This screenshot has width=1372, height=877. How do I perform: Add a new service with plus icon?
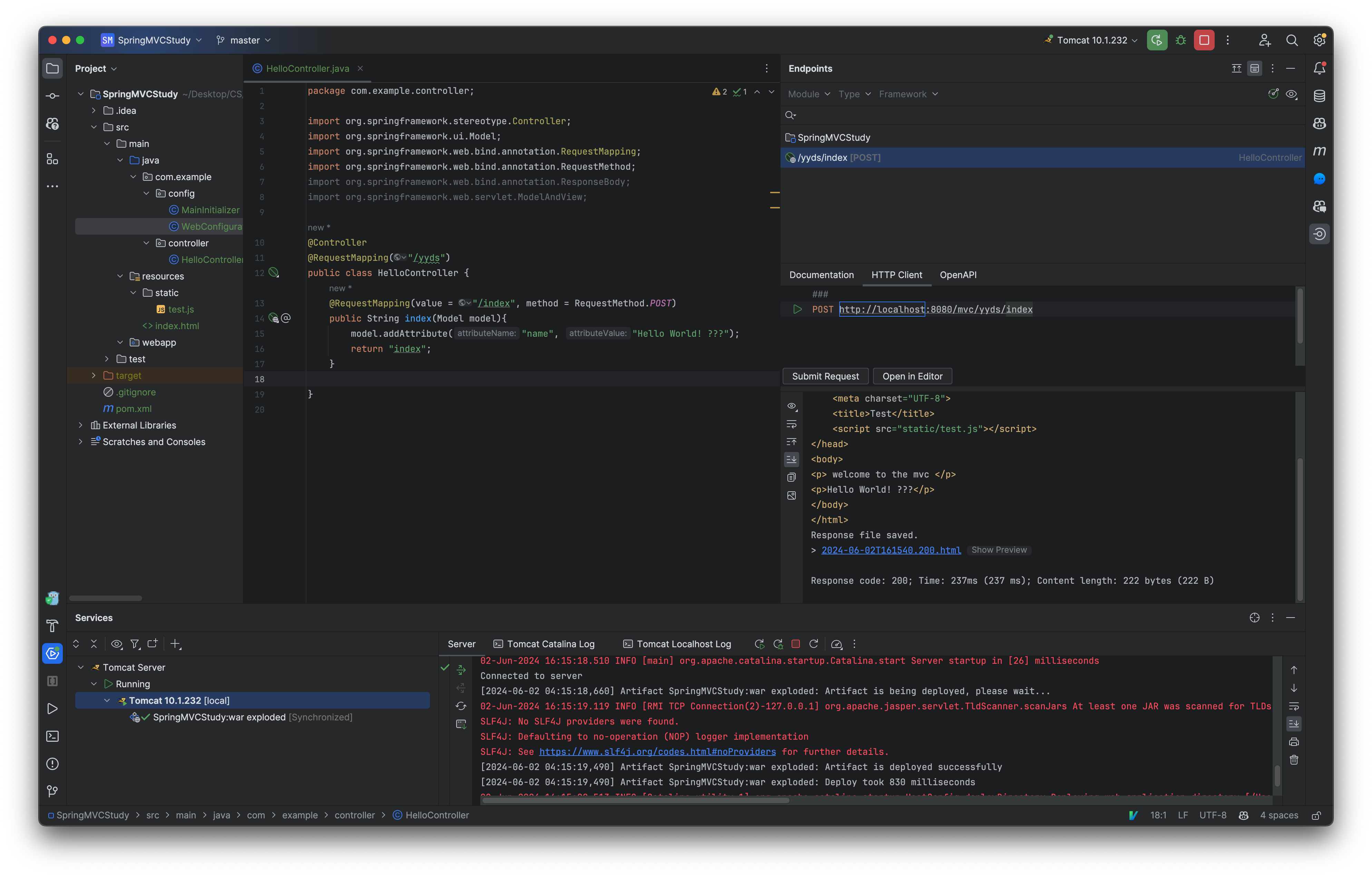point(175,643)
